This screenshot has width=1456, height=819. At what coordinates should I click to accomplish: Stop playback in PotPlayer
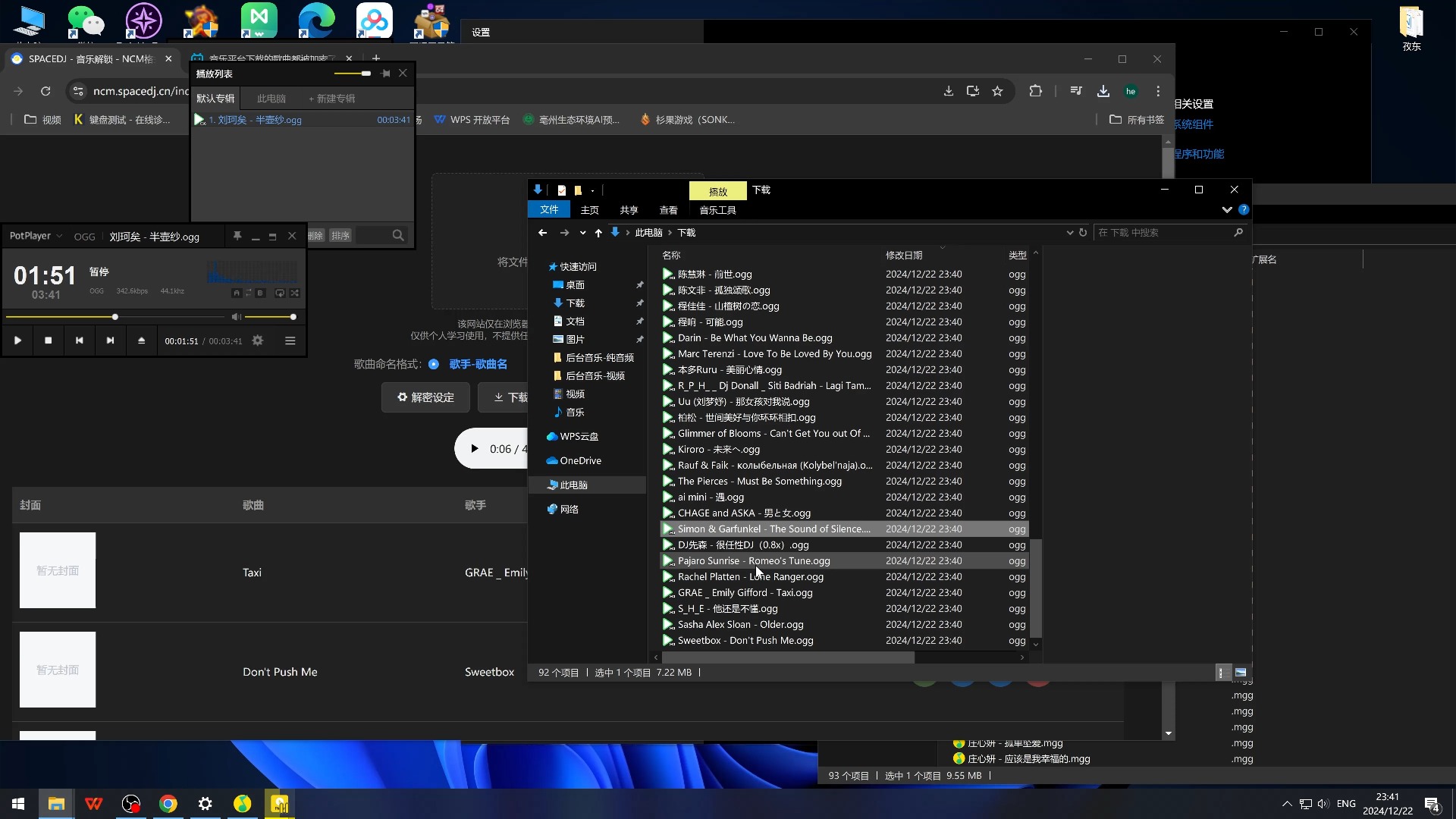point(49,341)
